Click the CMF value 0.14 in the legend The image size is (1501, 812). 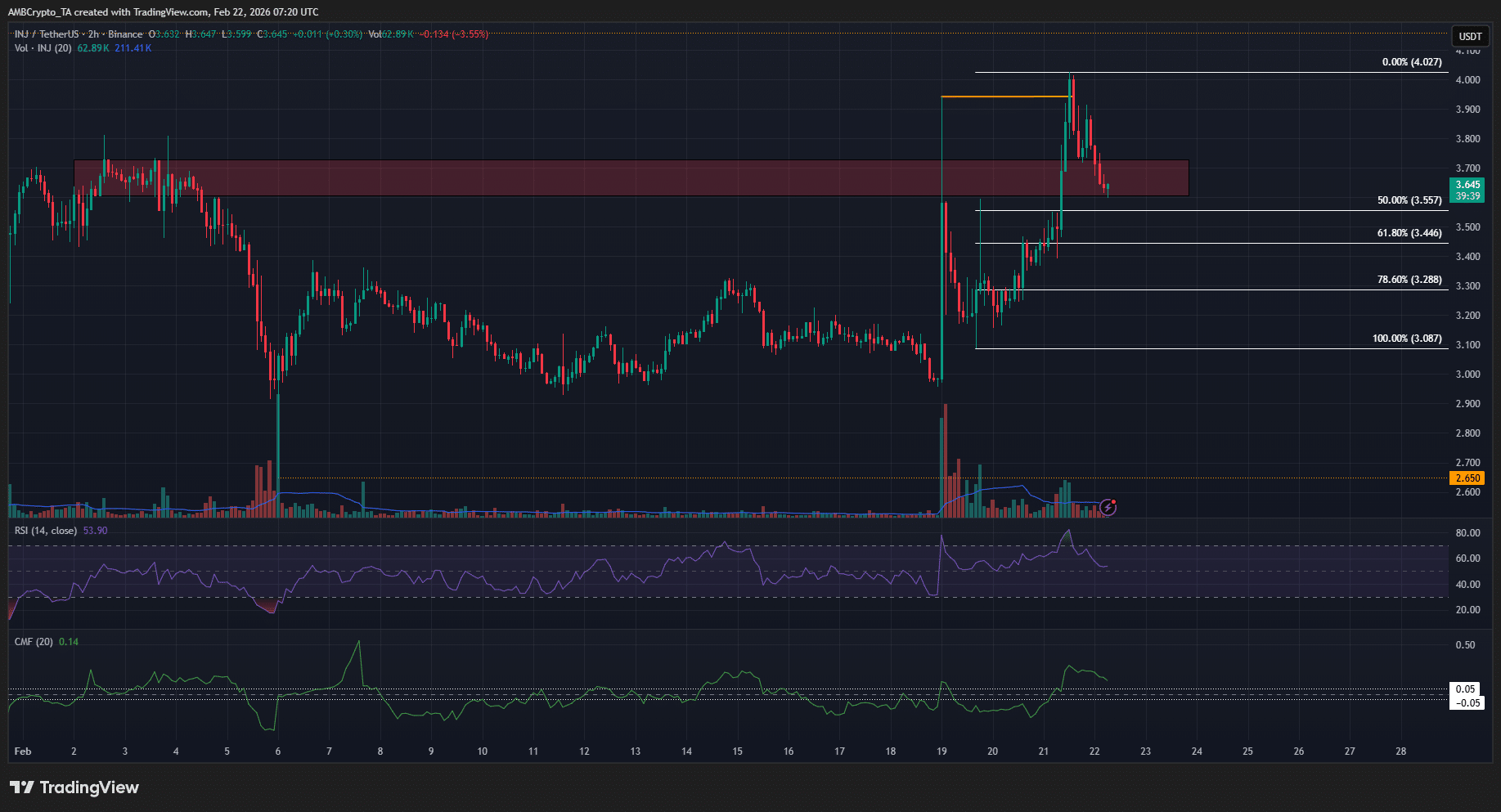point(69,642)
